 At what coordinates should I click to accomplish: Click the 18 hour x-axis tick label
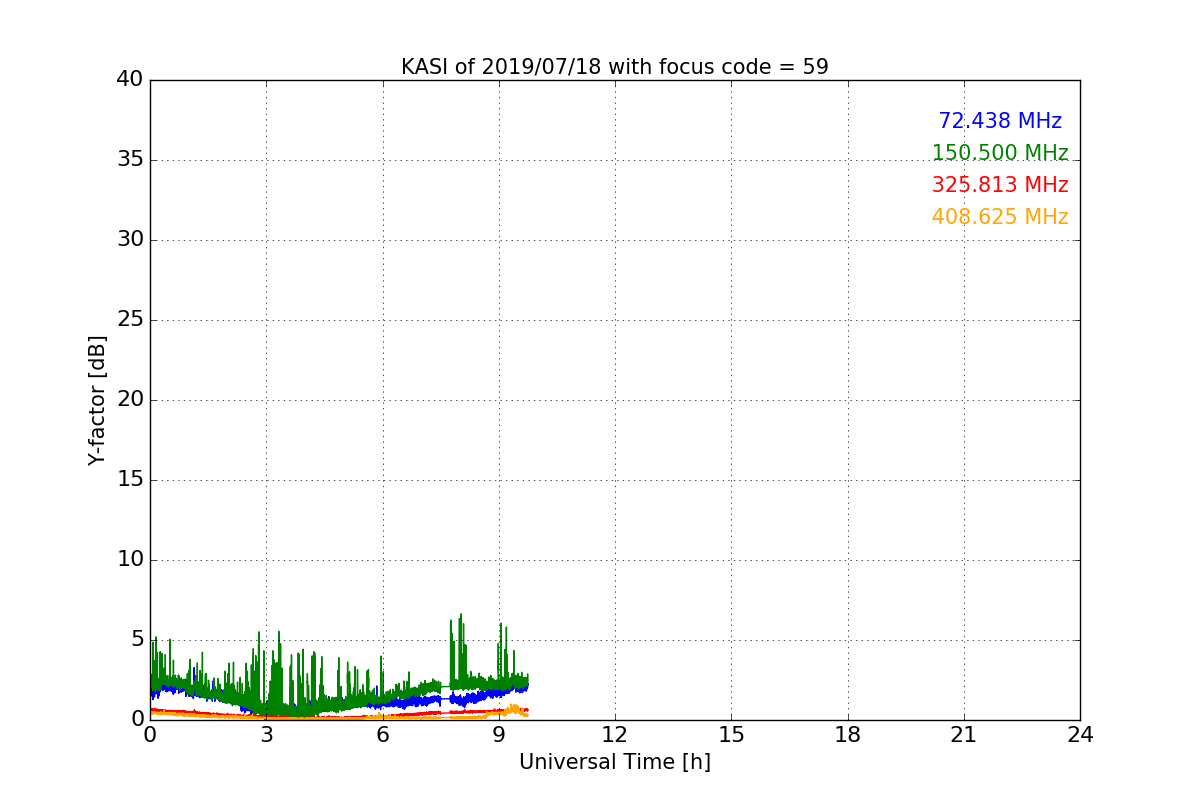coord(847,735)
